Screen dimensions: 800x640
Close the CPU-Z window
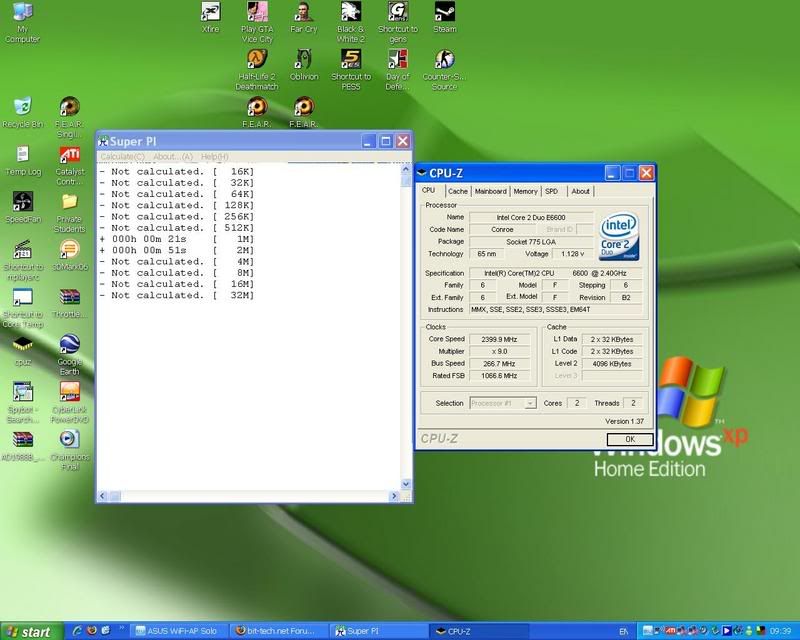point(646,173)
